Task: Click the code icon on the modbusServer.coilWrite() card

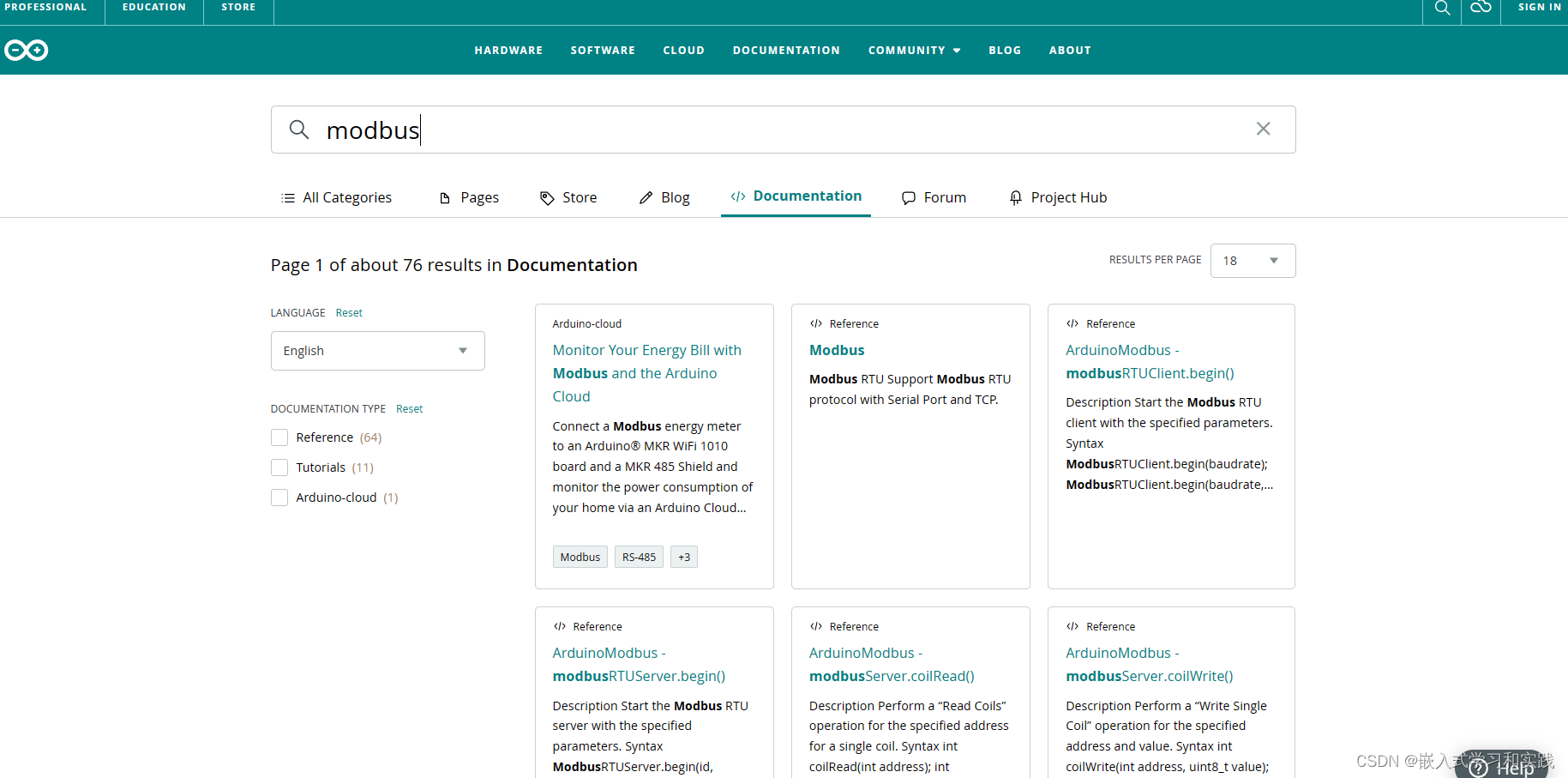Action: (1072, 627)
